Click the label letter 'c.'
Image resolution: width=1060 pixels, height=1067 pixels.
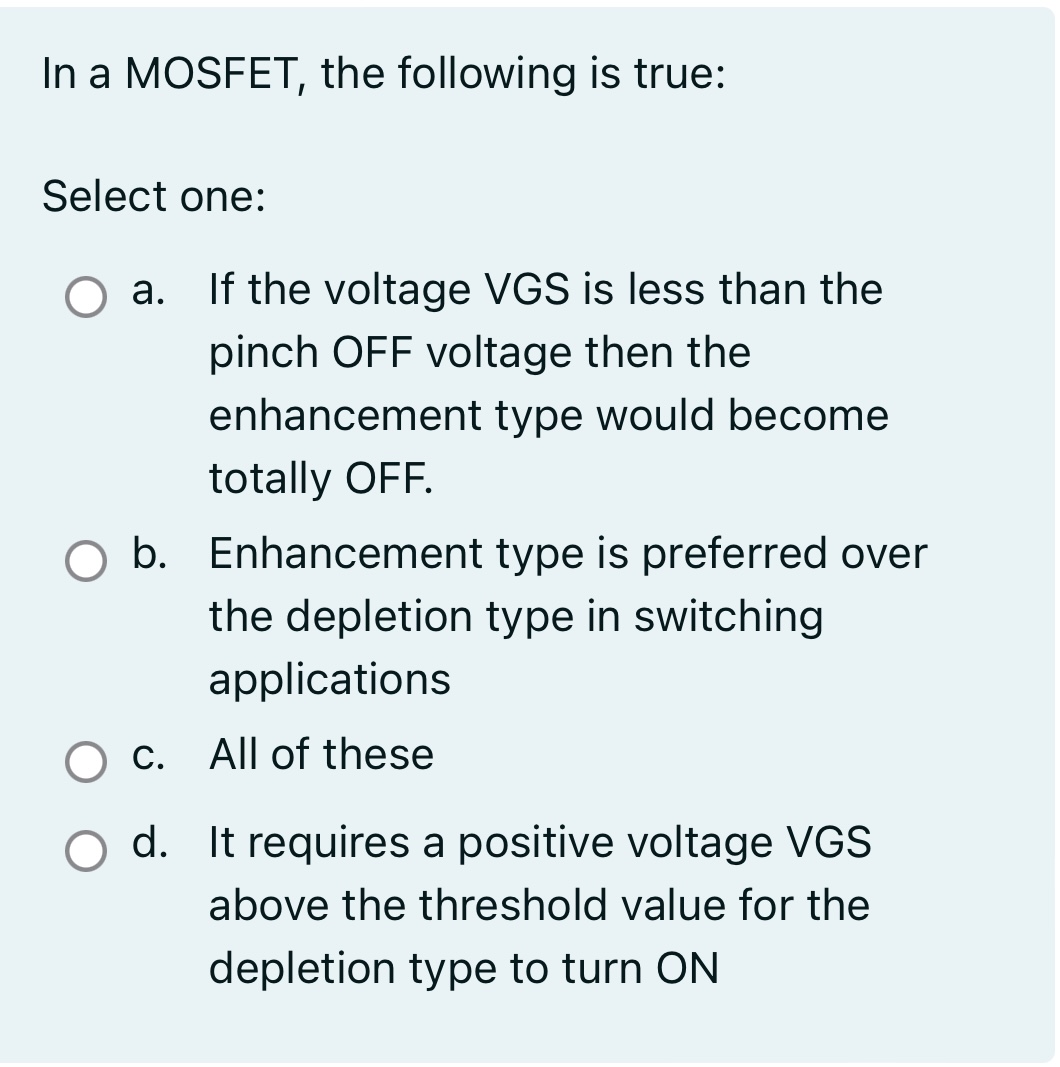pyautogui.click(x=145, y=757)
